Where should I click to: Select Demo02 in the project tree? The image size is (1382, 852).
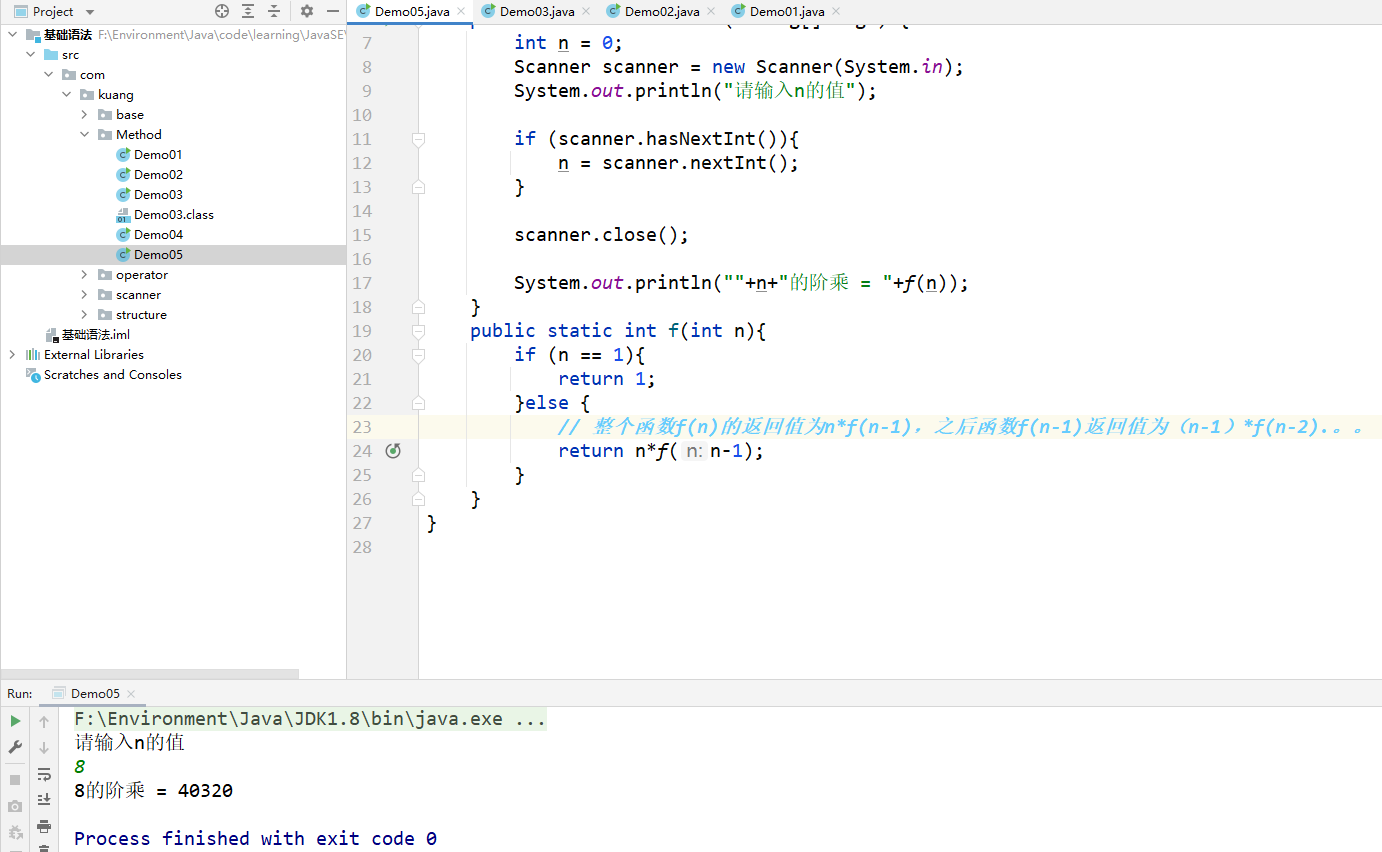158,175
